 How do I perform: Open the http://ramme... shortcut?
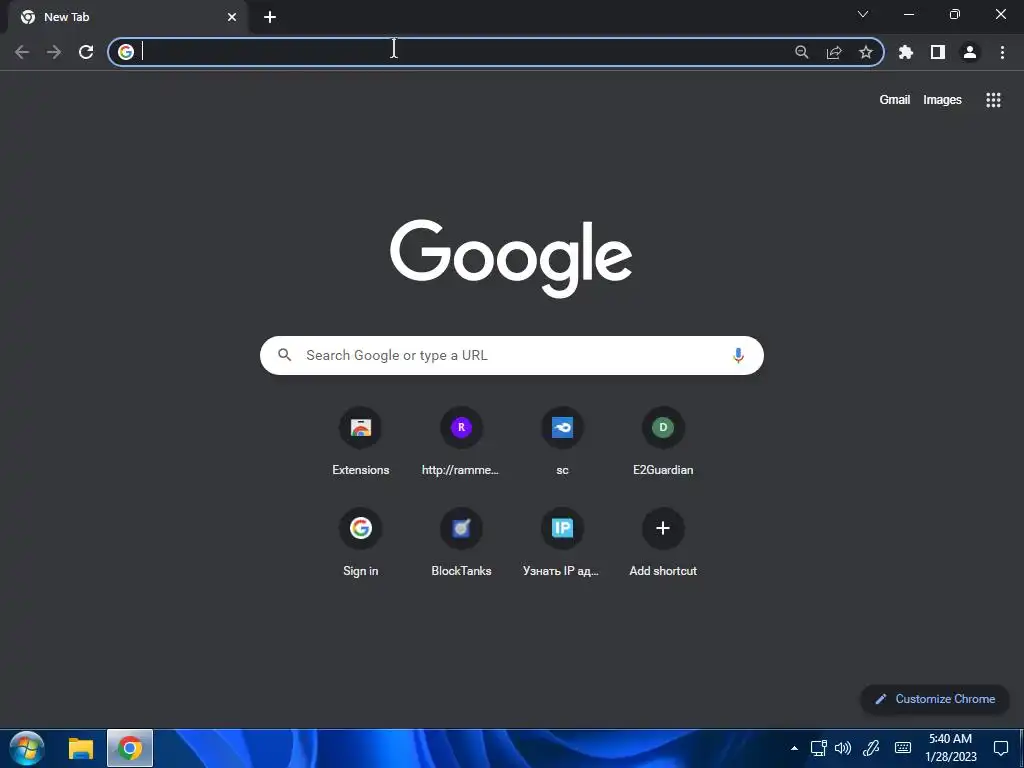[x=461, y=442]
